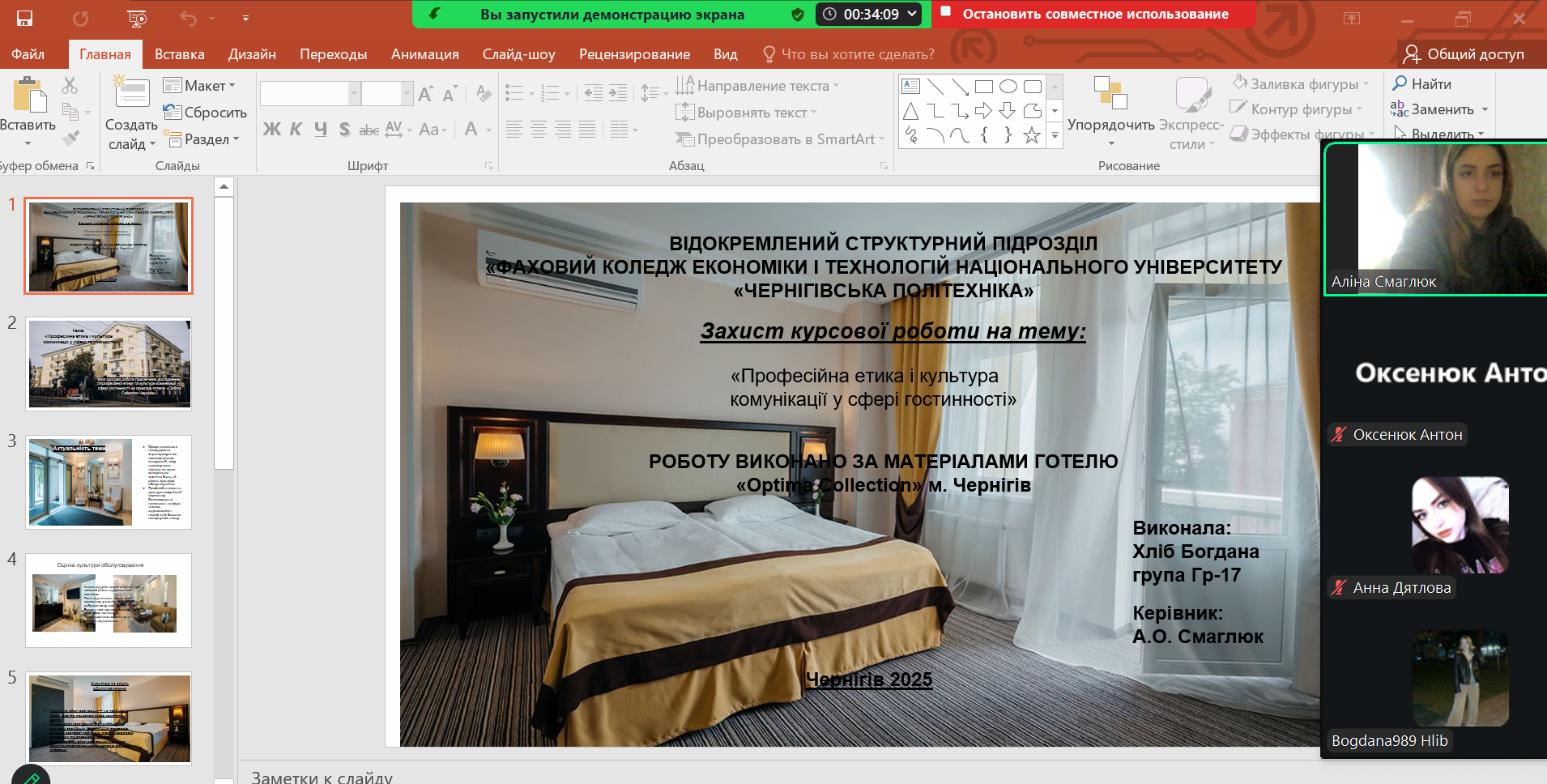Open the Макет layout dropdown
This screenshot has height=784, width=1547.
200,86
